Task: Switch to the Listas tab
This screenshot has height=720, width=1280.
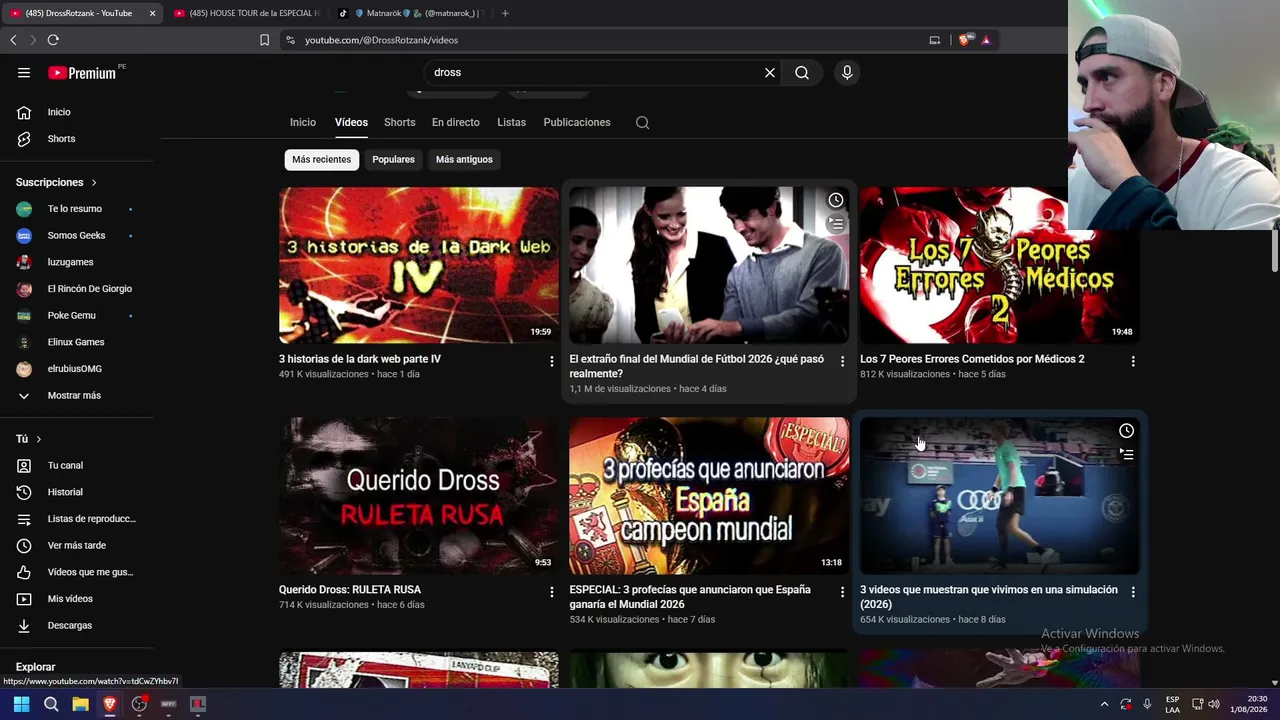Action: [511, 123]
